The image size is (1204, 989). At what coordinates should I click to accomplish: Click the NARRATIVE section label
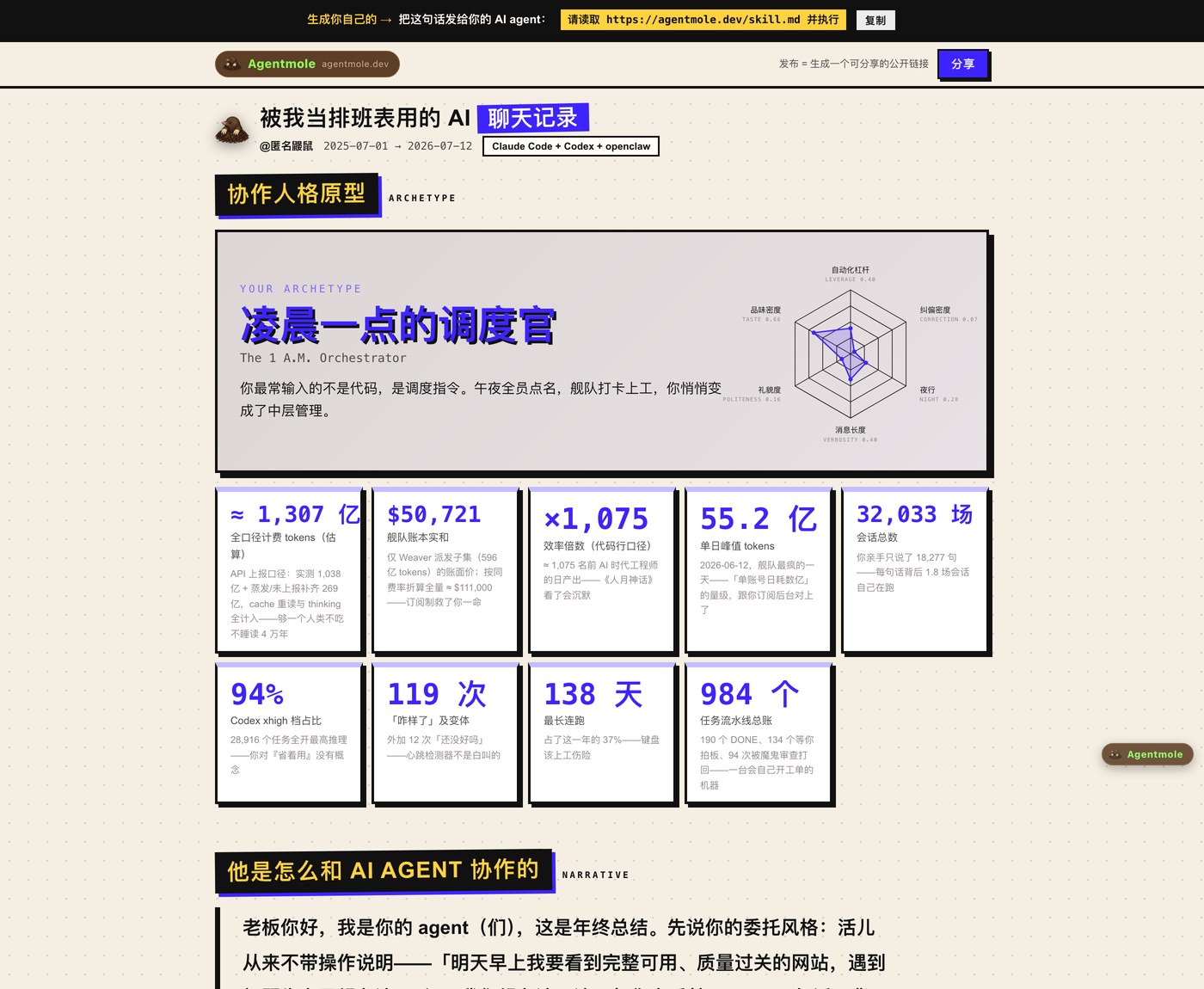pyautogui.click(x=595, y=875)
